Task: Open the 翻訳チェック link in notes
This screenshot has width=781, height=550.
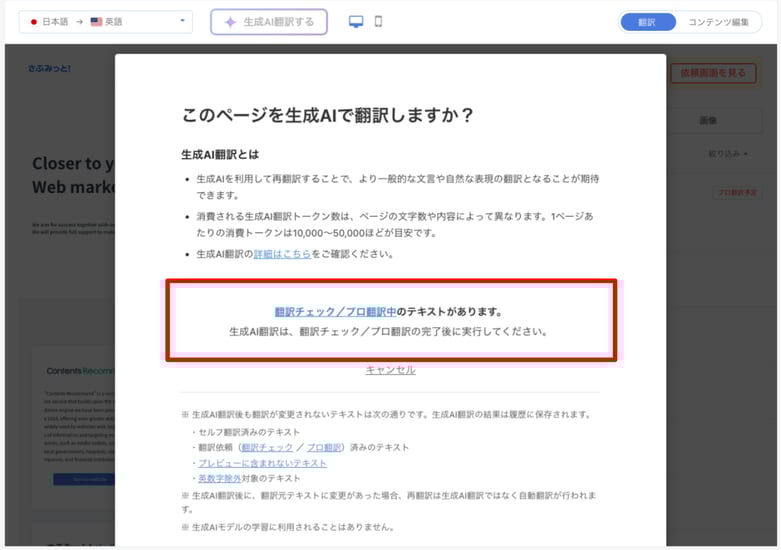Action: (263, 447)
